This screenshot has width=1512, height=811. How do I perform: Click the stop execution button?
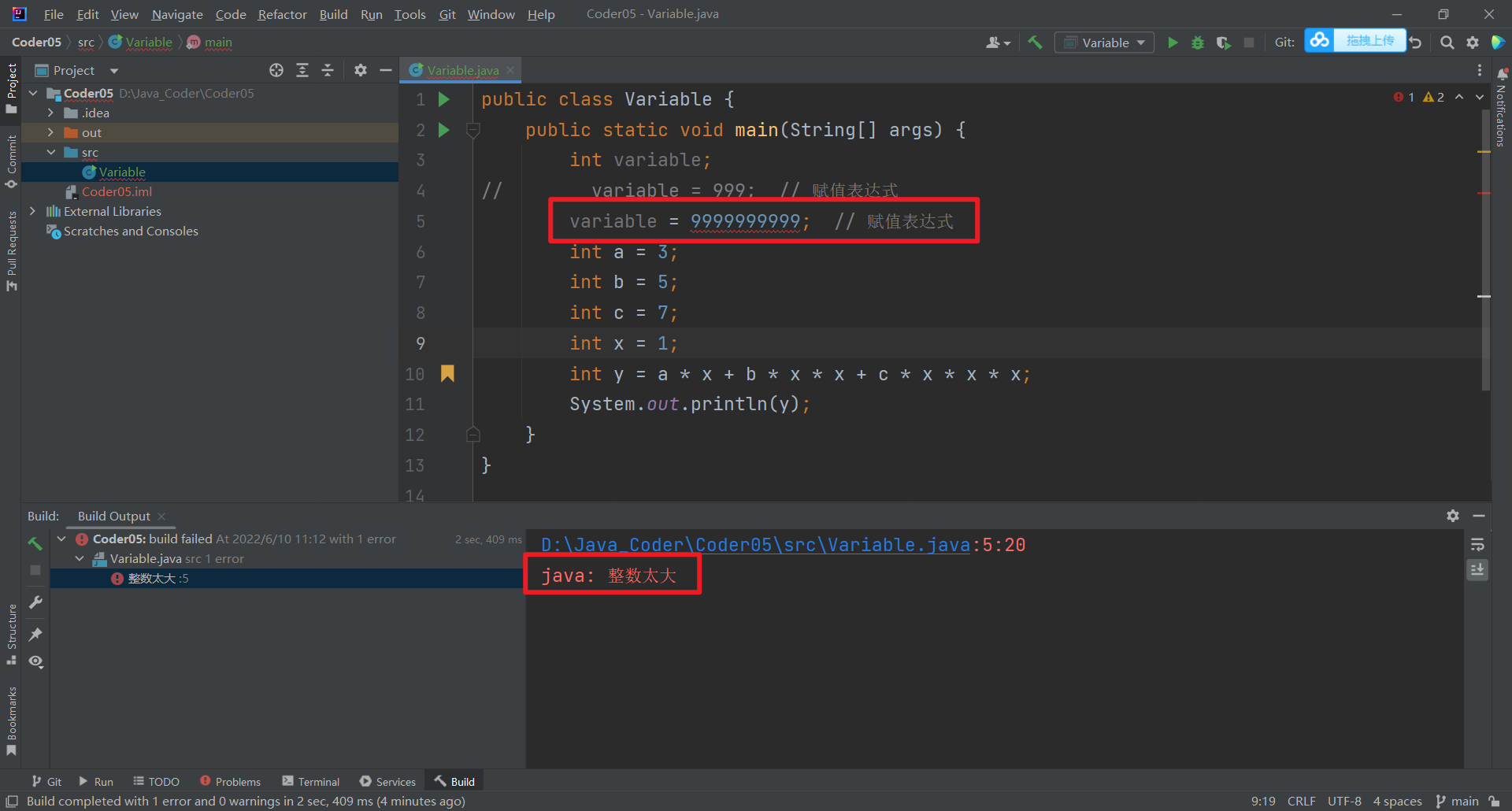tap(1249, 43)
